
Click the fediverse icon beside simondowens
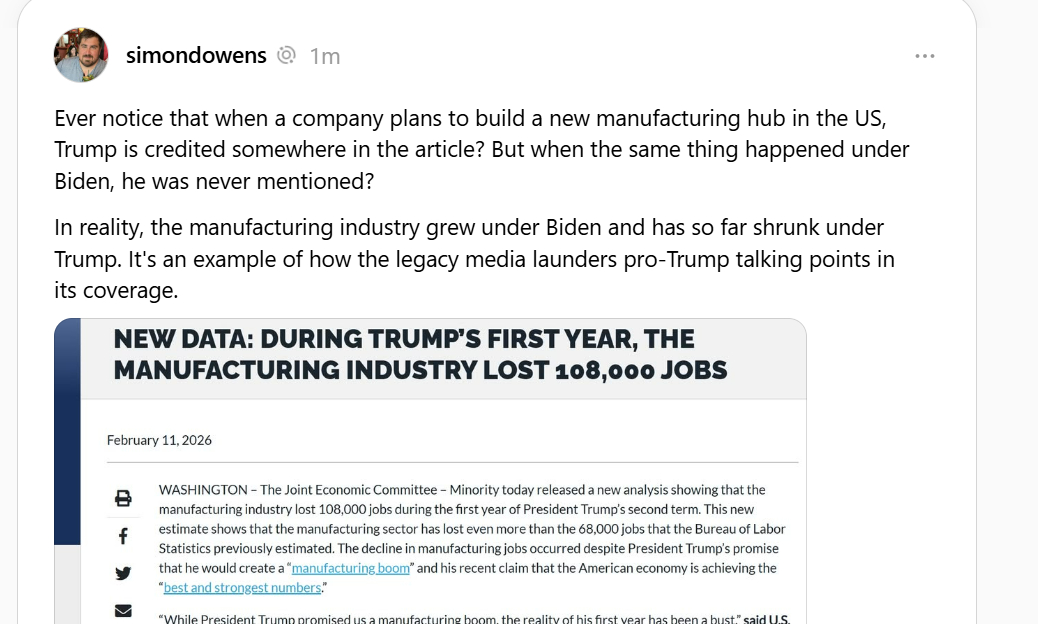pyautogui.click(x=286, y=55)
